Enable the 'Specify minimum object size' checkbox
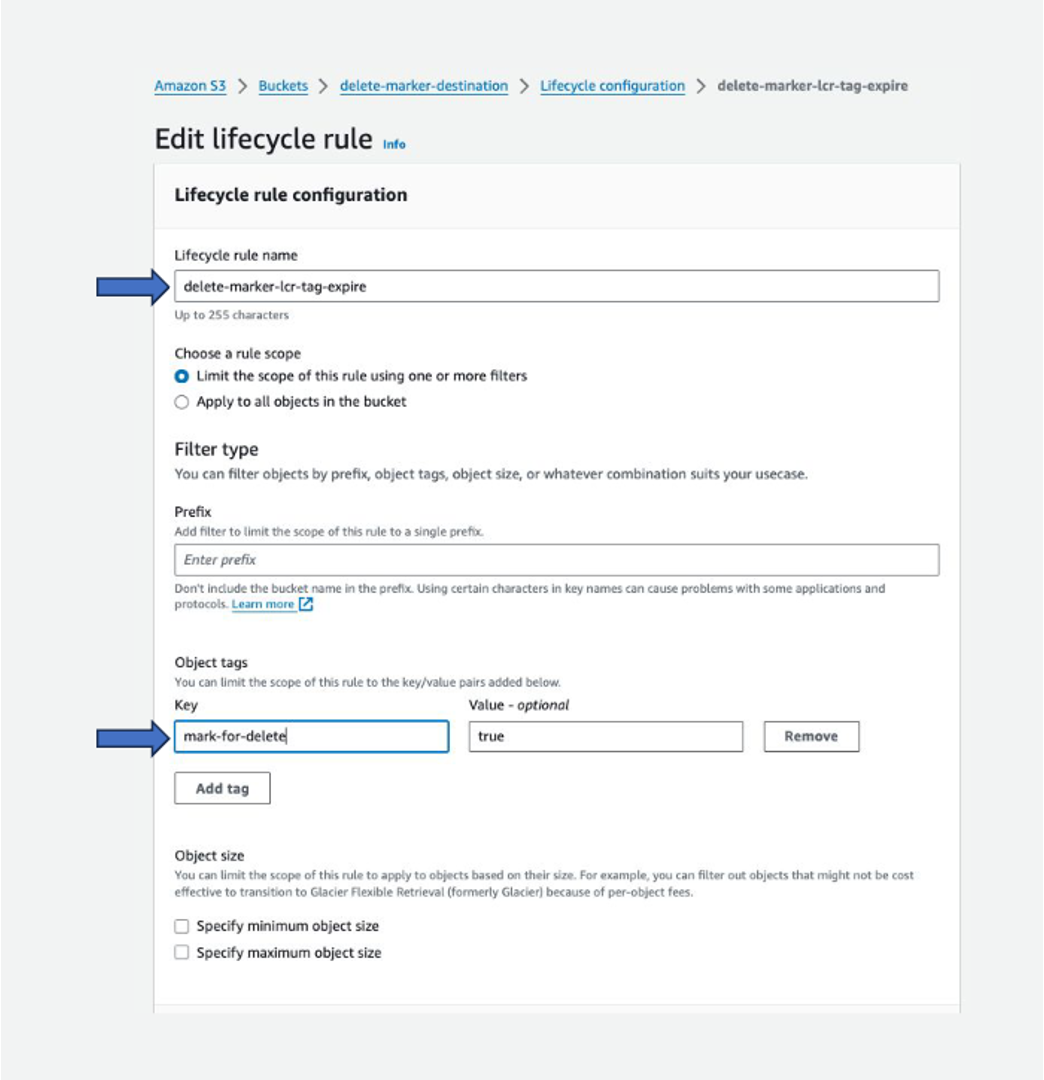Viewport: 1044px width, 1080px height. point(181,926)
